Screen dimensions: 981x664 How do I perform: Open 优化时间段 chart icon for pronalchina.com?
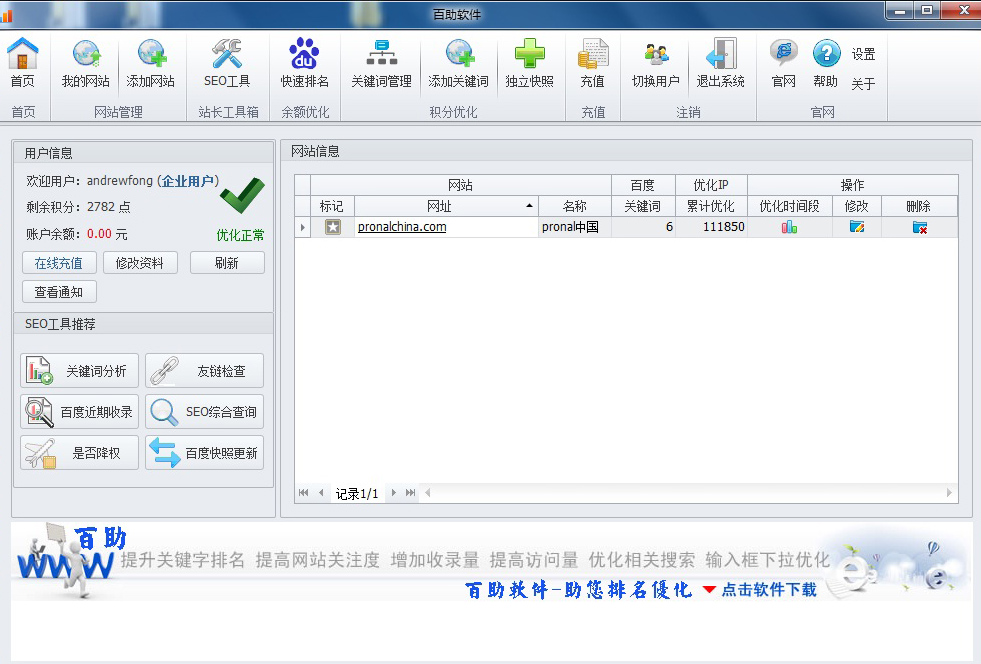(790, 227)
